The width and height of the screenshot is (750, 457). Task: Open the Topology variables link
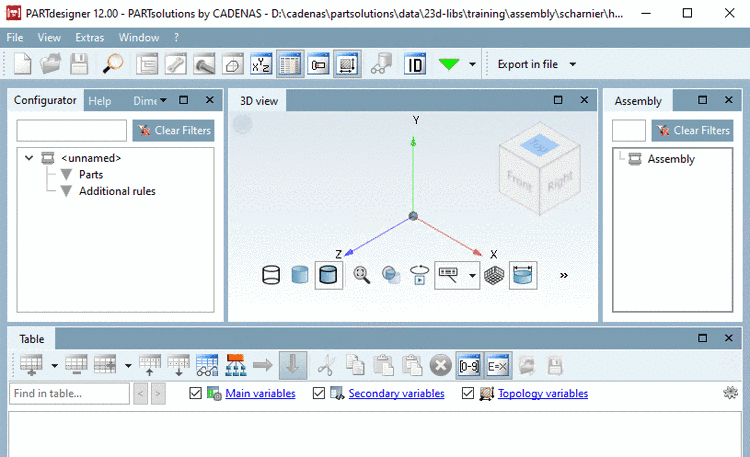pos(543,393)
